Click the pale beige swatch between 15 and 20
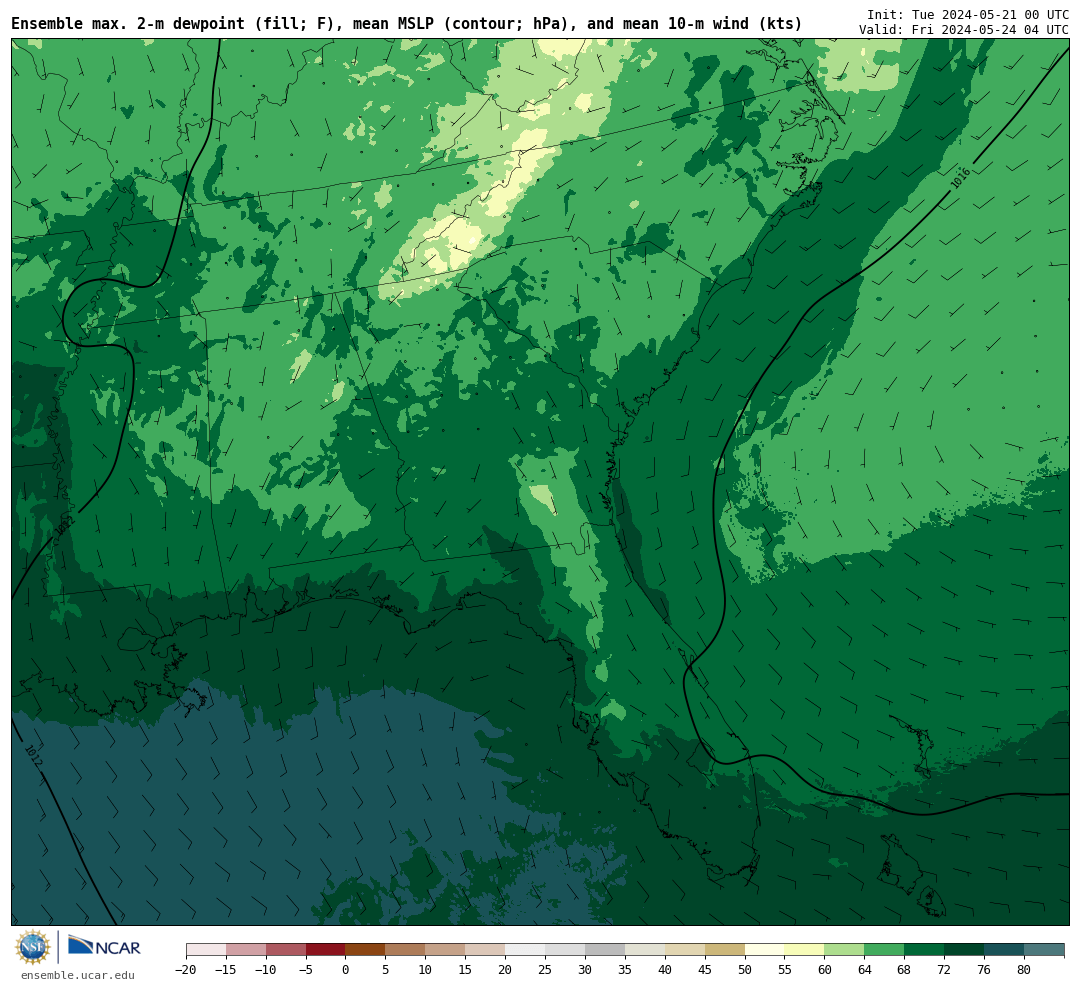This screenshot has height=988, width=1080. (x=486, y=950)
